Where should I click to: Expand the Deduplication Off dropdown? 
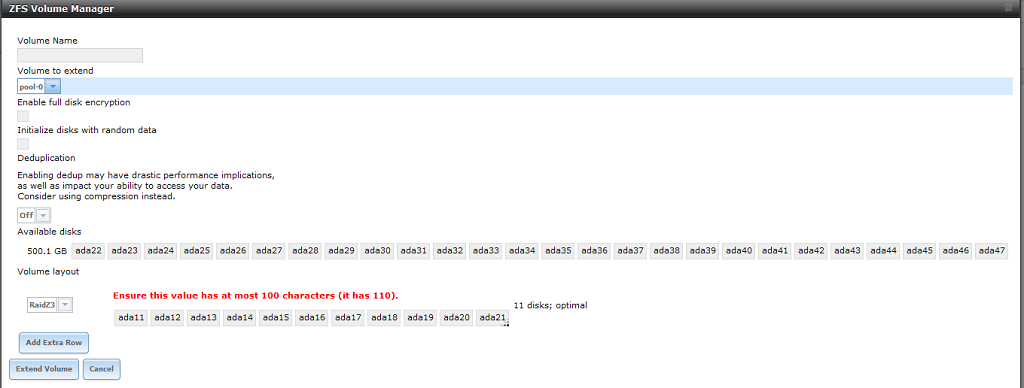pos(34,216)
